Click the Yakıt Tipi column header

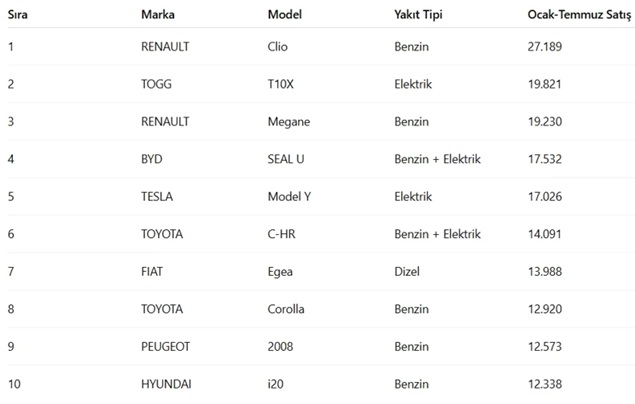pos(418,15)
